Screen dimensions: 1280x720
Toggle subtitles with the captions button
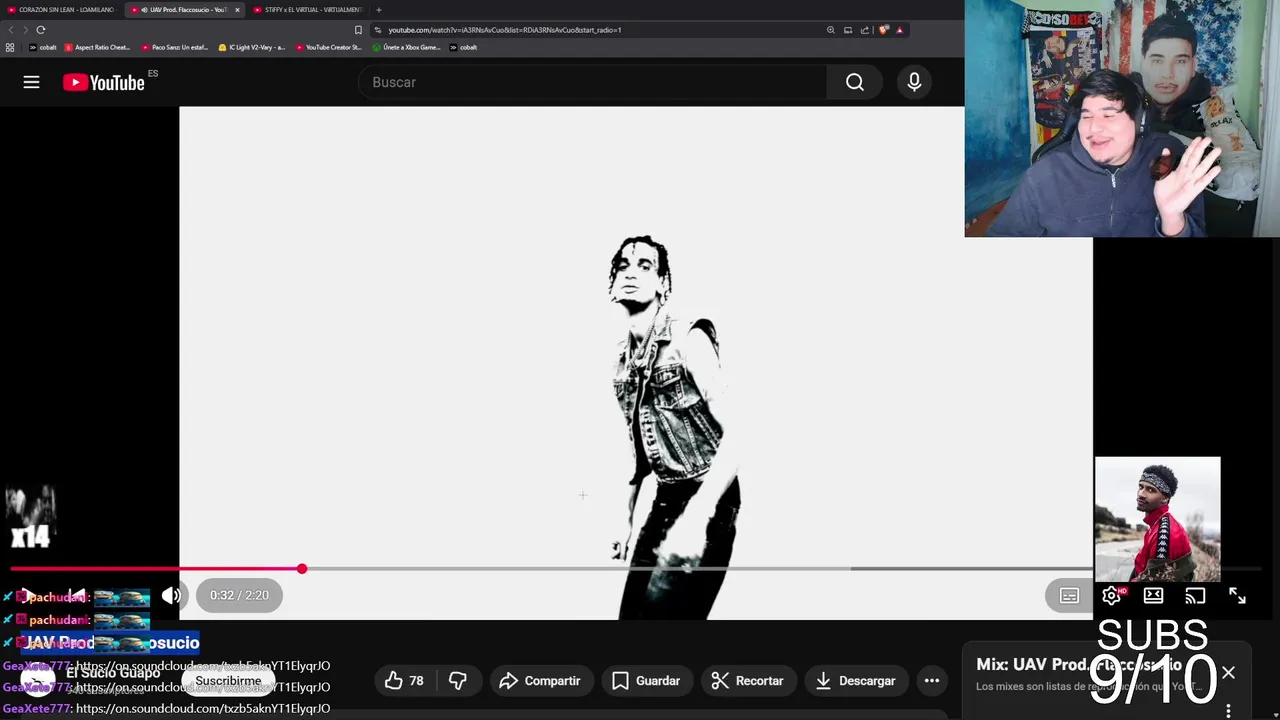[x=1069, y=596]
